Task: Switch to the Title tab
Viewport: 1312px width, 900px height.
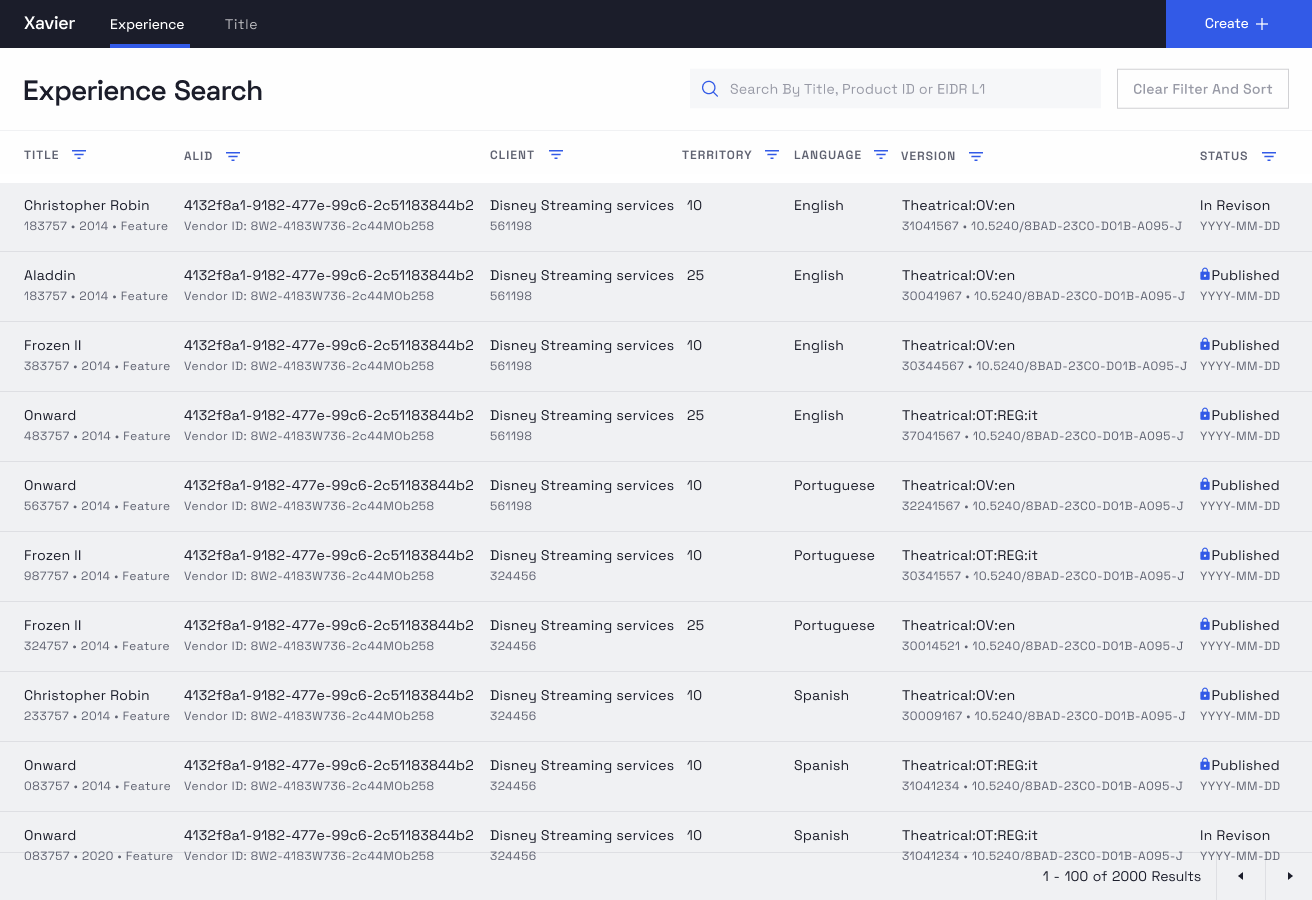Action: (241, 24)
